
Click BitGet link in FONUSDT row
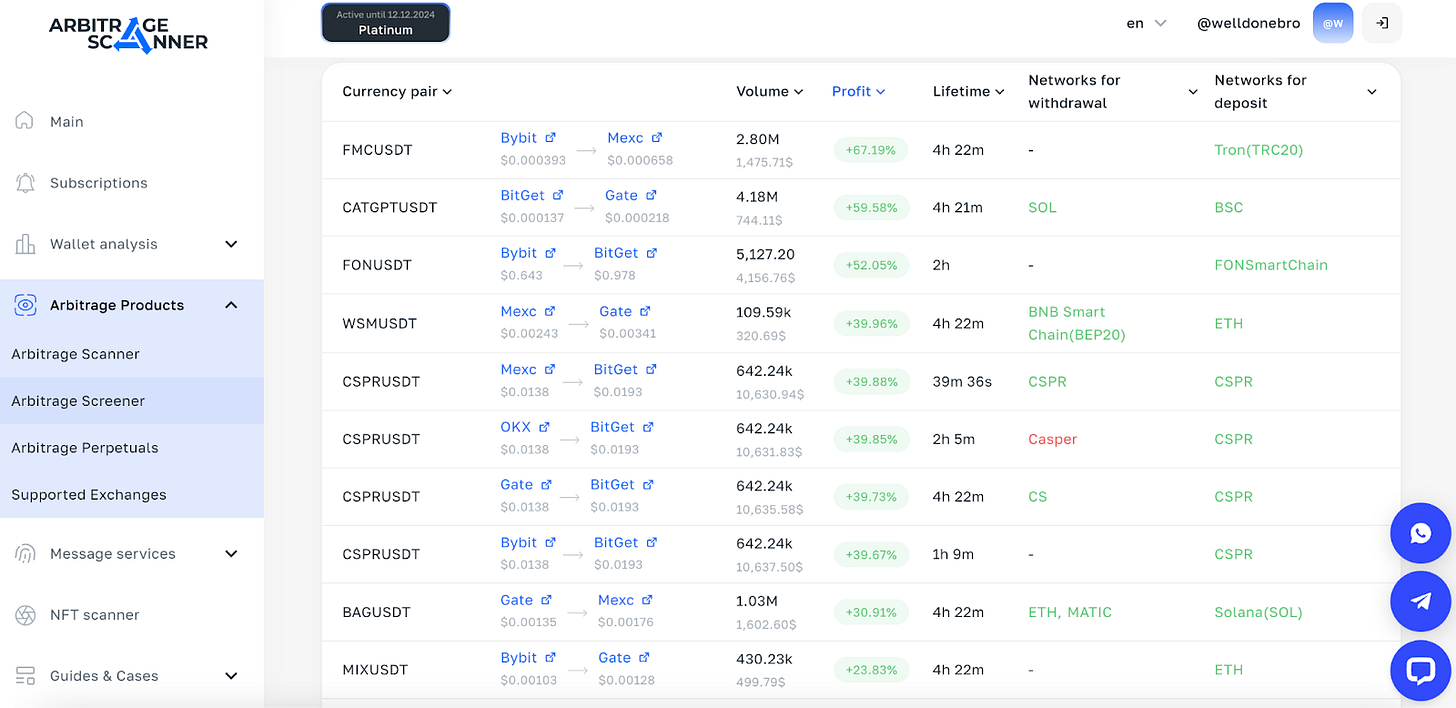pyautogui.click(x=616, y=253)
